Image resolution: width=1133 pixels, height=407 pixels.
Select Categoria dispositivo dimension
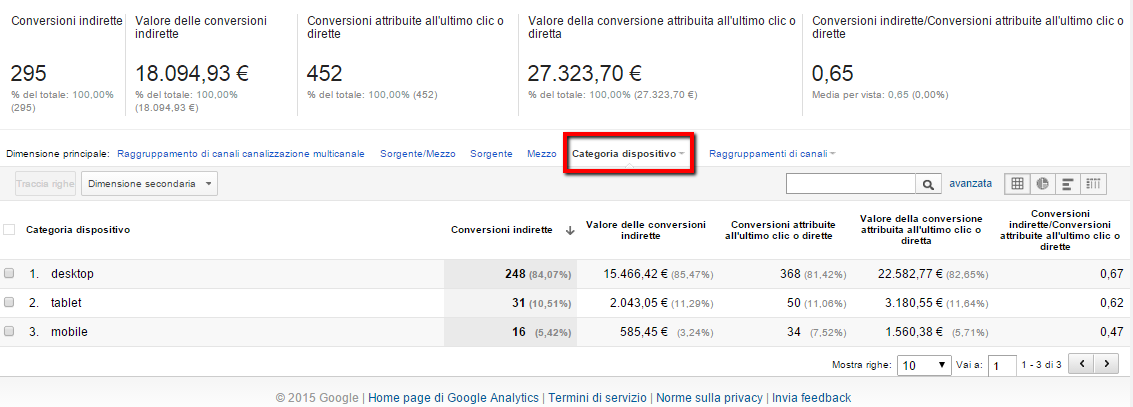[x=627, y=154]
